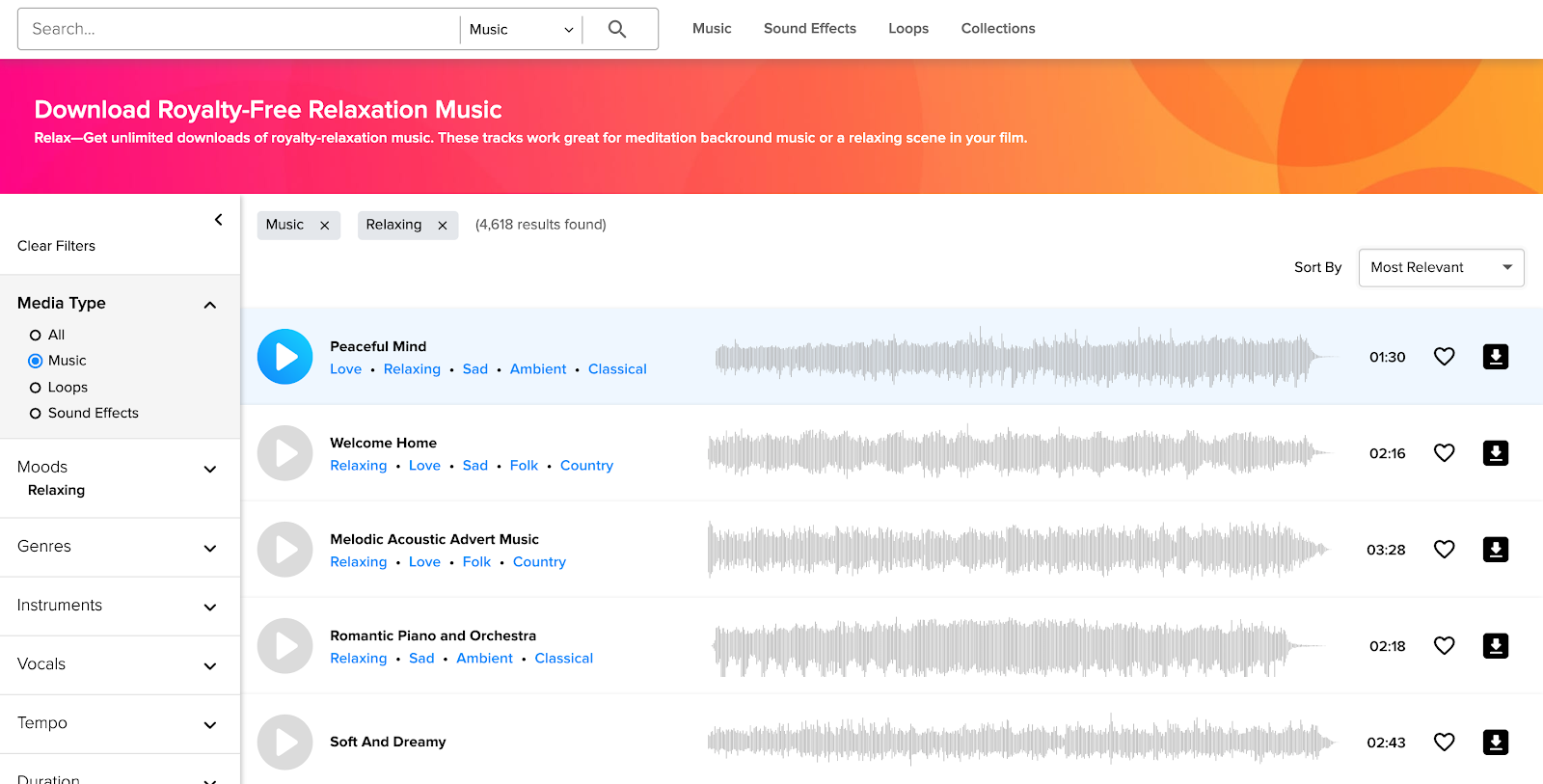This screenshot has width=1543, height=784.
Task: Expand the Moods filter section
Action: [x=210, y=470]
